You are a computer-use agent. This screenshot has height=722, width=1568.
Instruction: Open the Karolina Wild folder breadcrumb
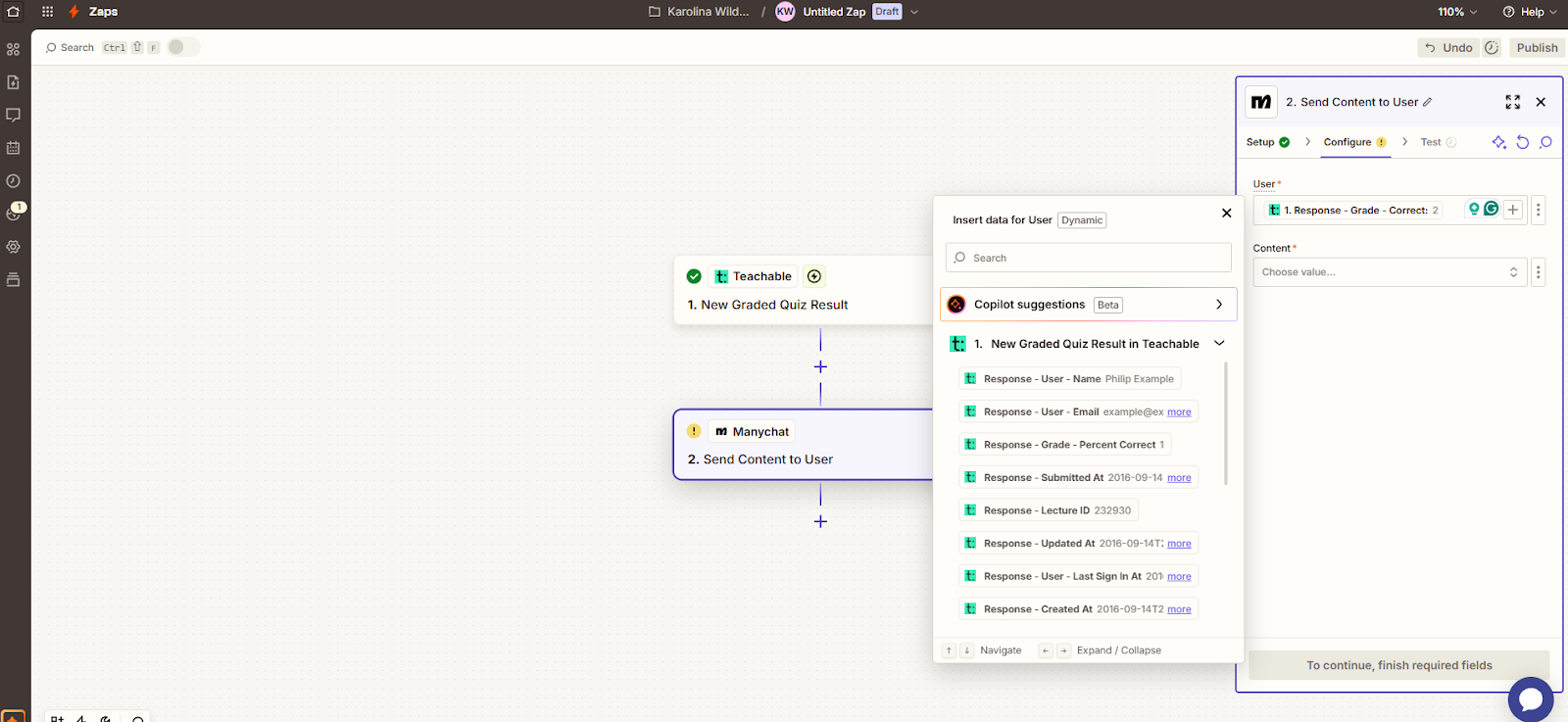click(699, 12)
